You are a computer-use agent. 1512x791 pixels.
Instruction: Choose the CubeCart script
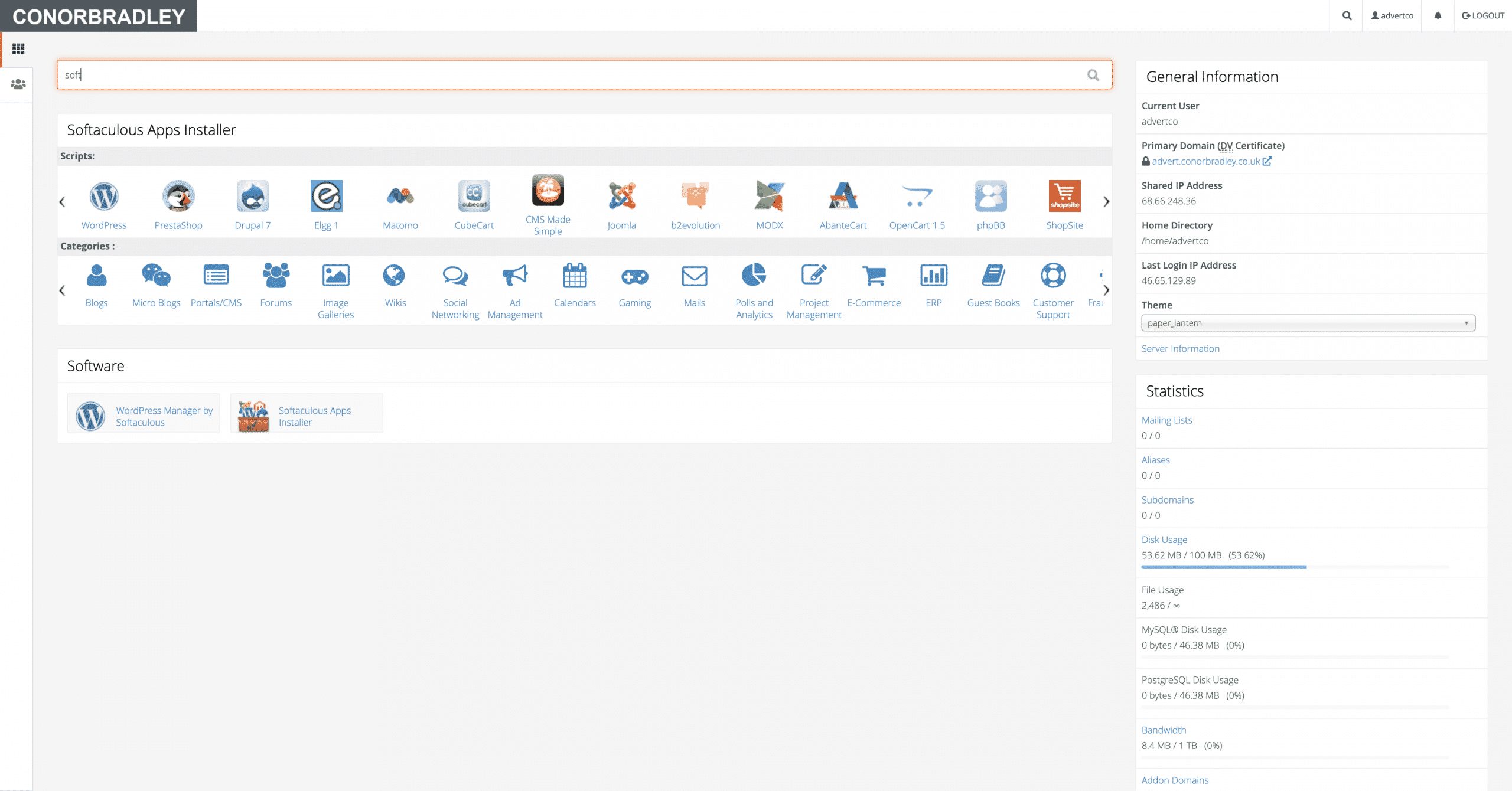[474, 205]
